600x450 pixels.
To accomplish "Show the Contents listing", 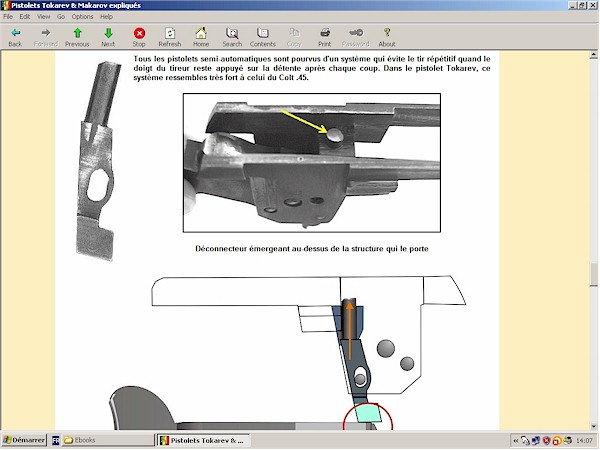I will pyautogui.click(x=262, y=37).
